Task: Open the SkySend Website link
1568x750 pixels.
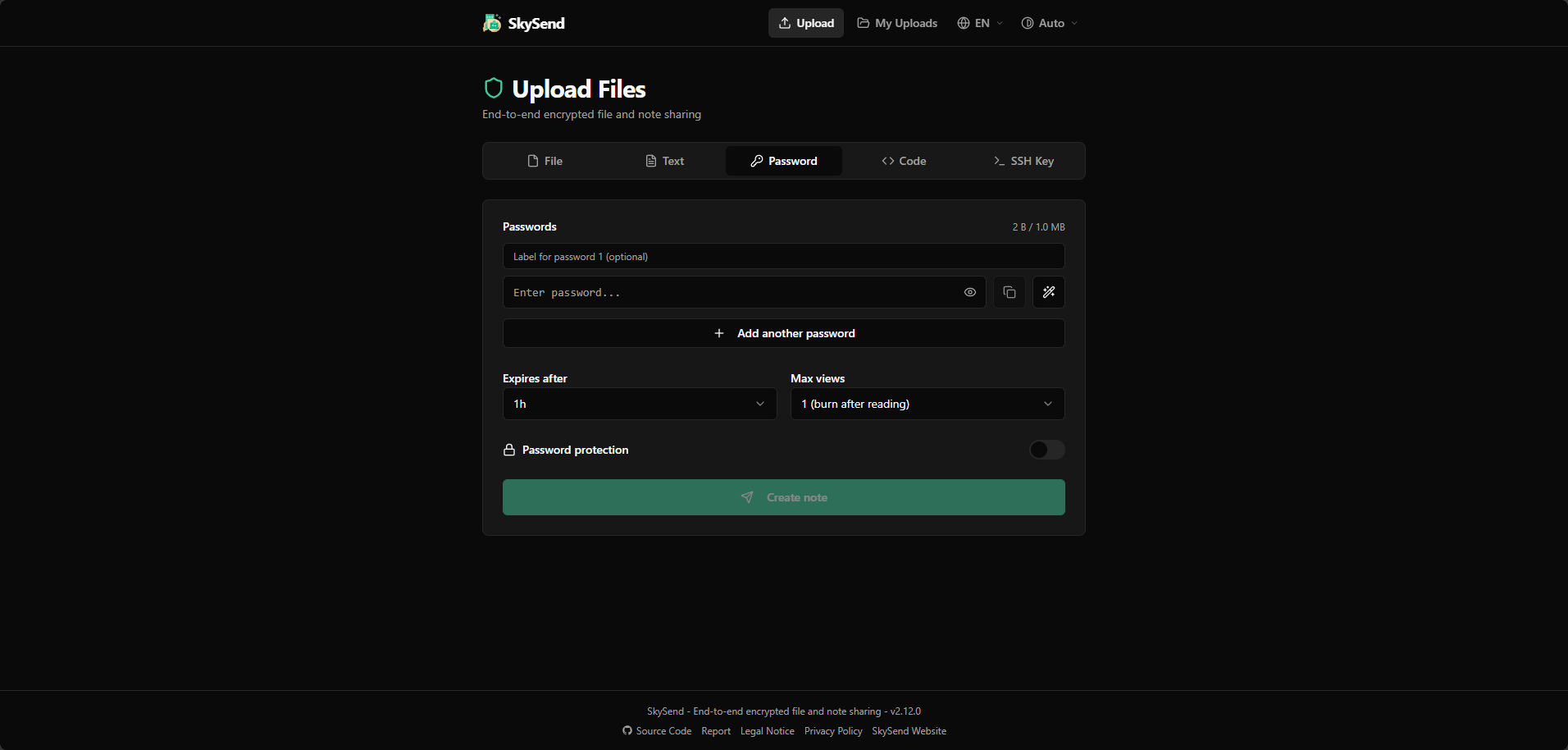Action: pyautogui.click(x=909, y=731)
